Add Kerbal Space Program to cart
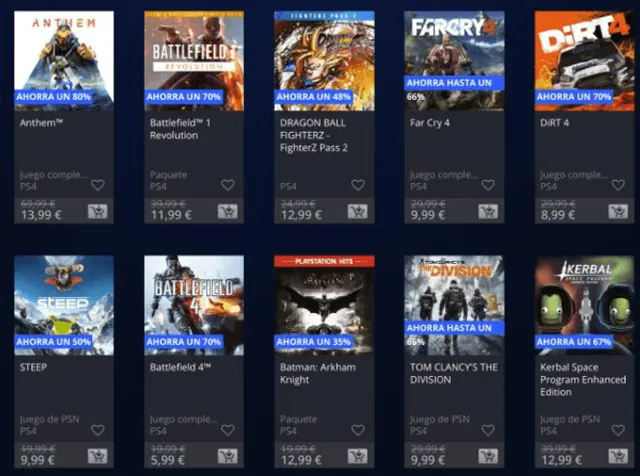640x476 pixels. [x=618, y=456]
